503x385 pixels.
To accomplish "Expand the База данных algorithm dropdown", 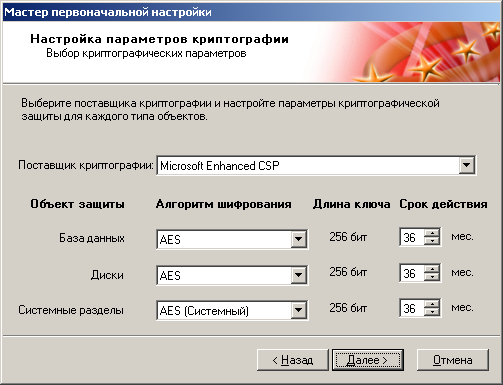I will (298, 239).
